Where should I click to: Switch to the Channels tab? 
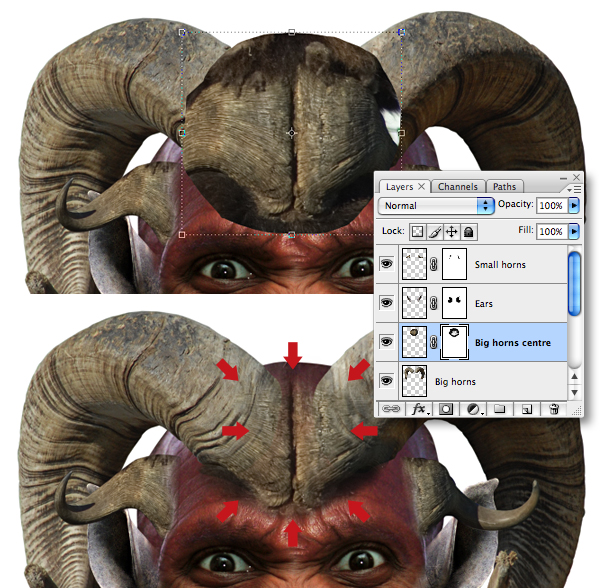pyautogui.click(x=458, y=187)
